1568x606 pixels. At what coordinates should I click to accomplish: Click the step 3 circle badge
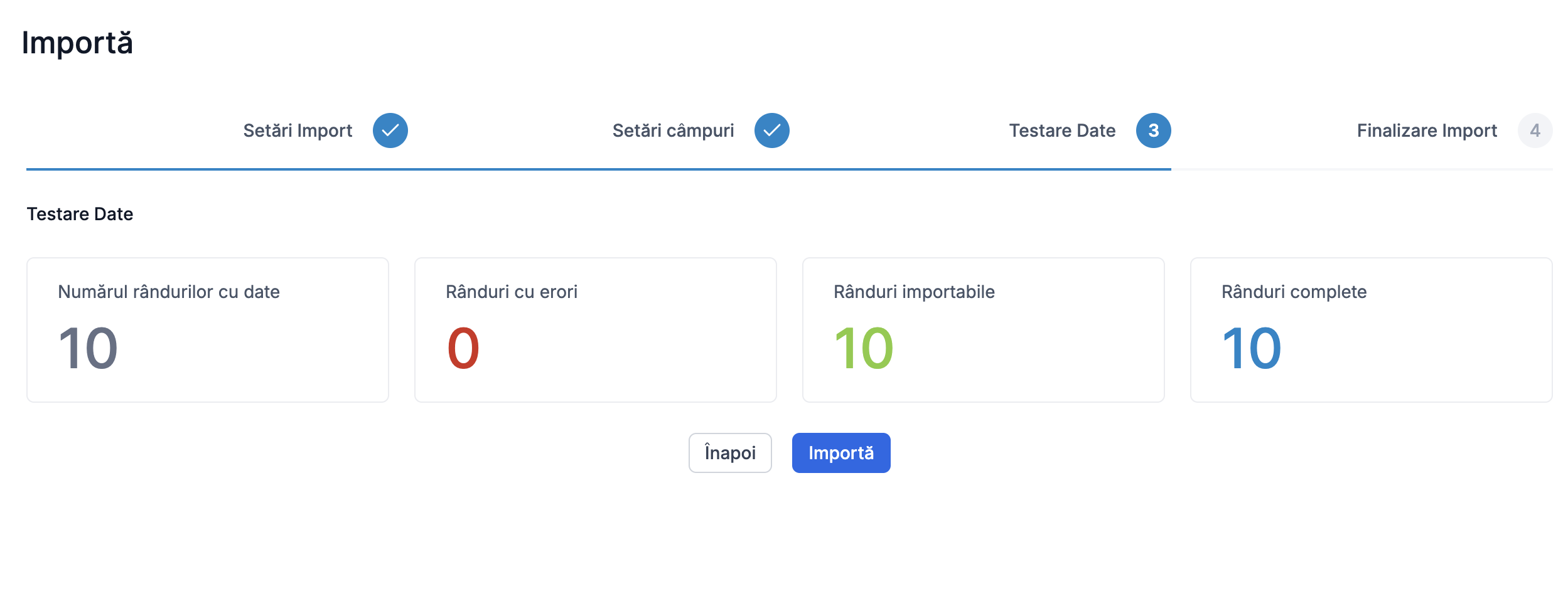[1153, 130]
